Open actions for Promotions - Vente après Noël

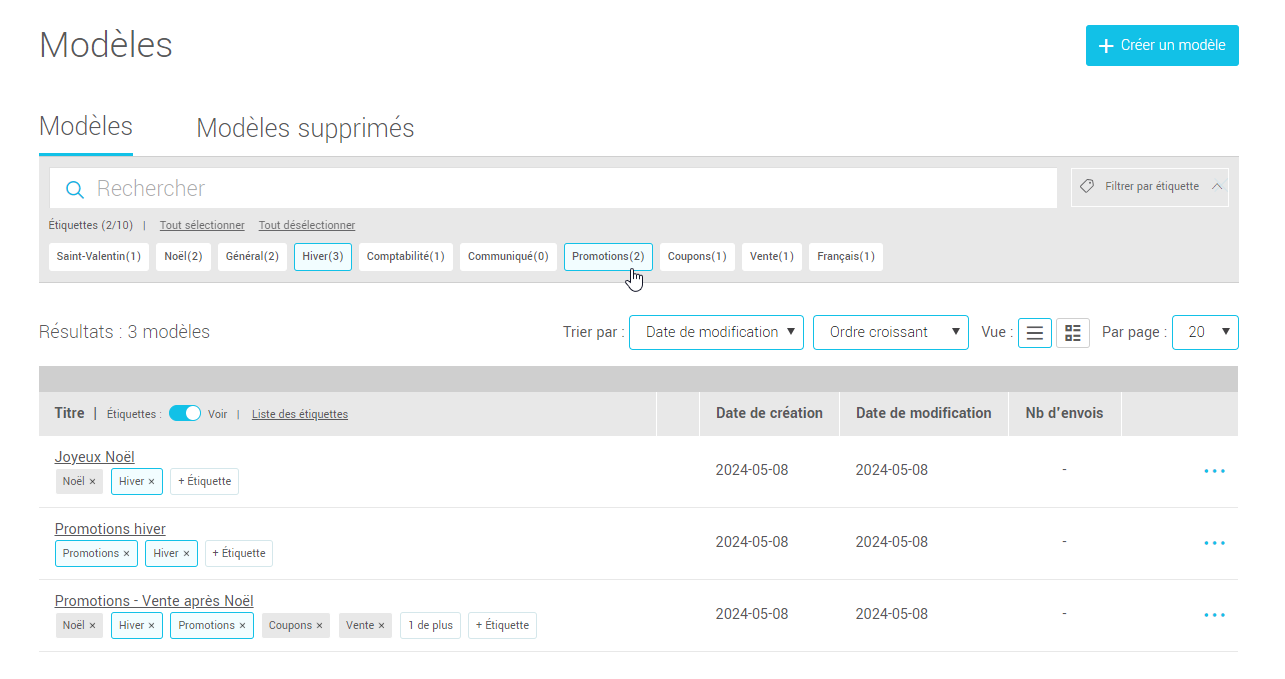coord(1214,615)
